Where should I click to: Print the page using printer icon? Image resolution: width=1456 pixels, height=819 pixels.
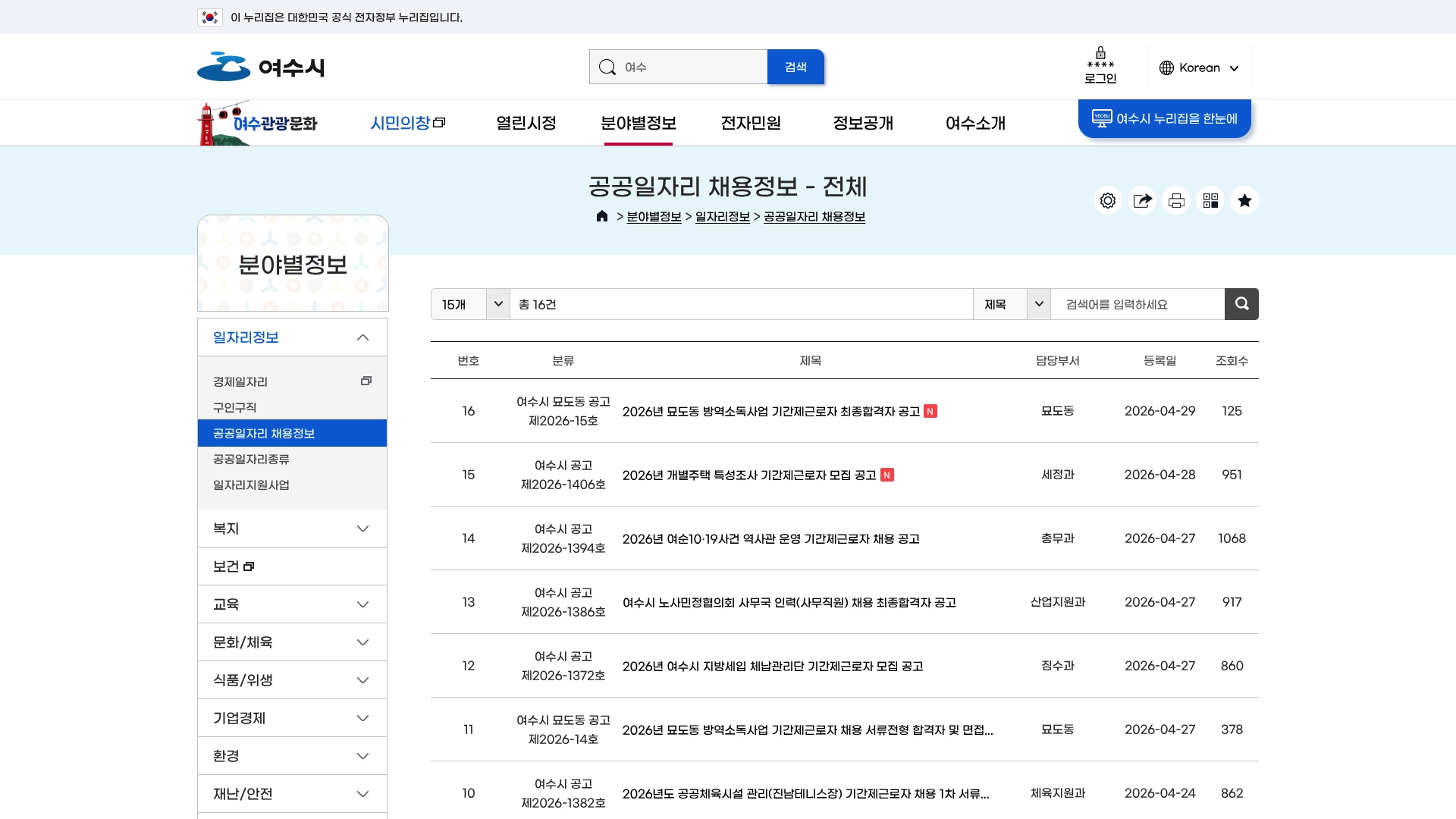1176,200
